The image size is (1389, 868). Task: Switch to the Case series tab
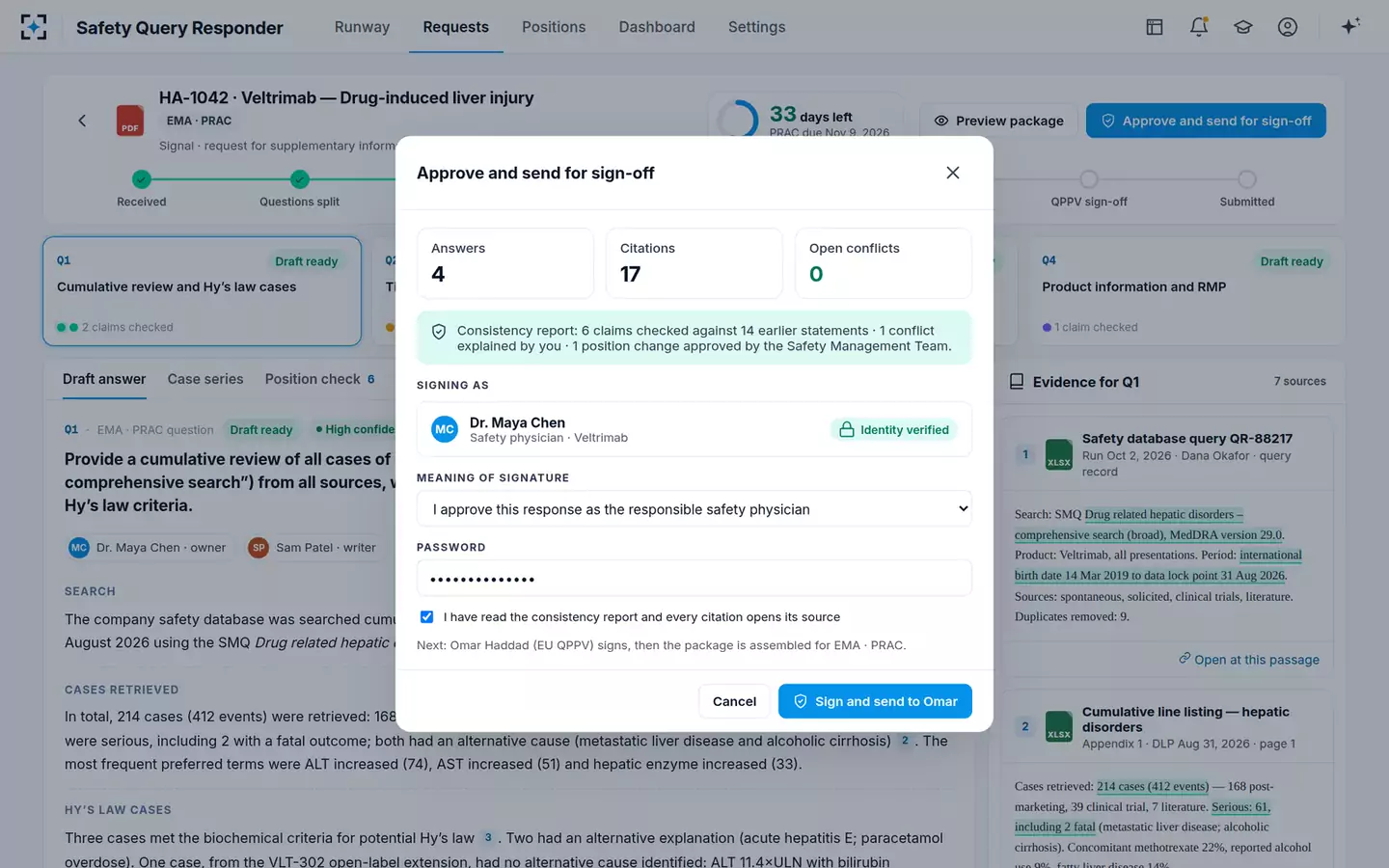(x=205, y=379)
